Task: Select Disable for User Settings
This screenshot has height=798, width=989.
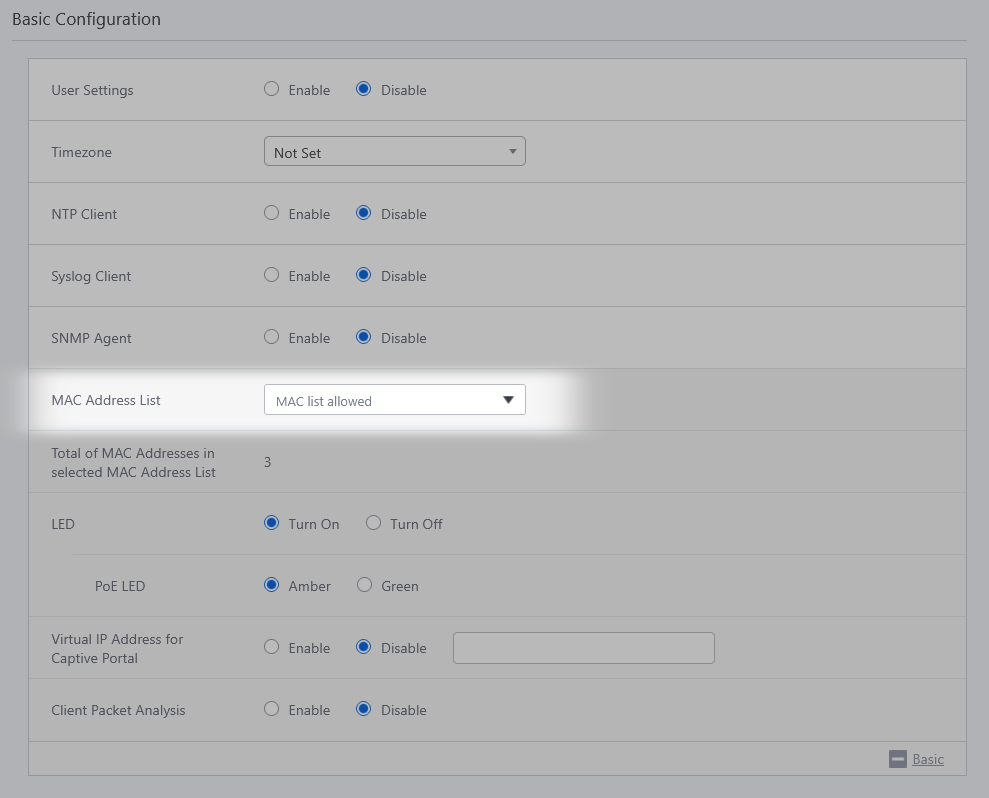Action: tap(364, 89)
